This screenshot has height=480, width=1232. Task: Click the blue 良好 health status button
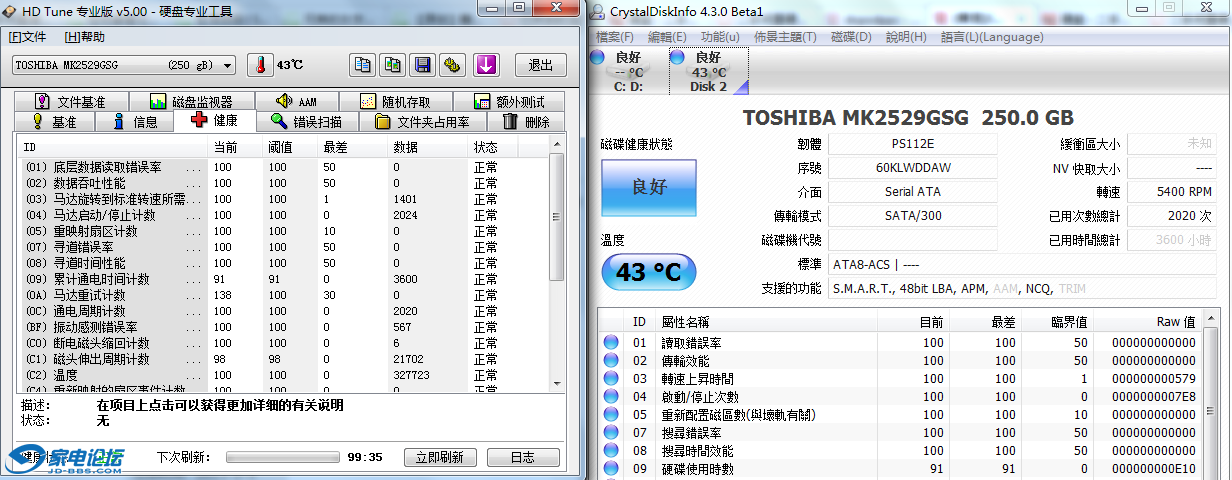(x=648, y=187)
